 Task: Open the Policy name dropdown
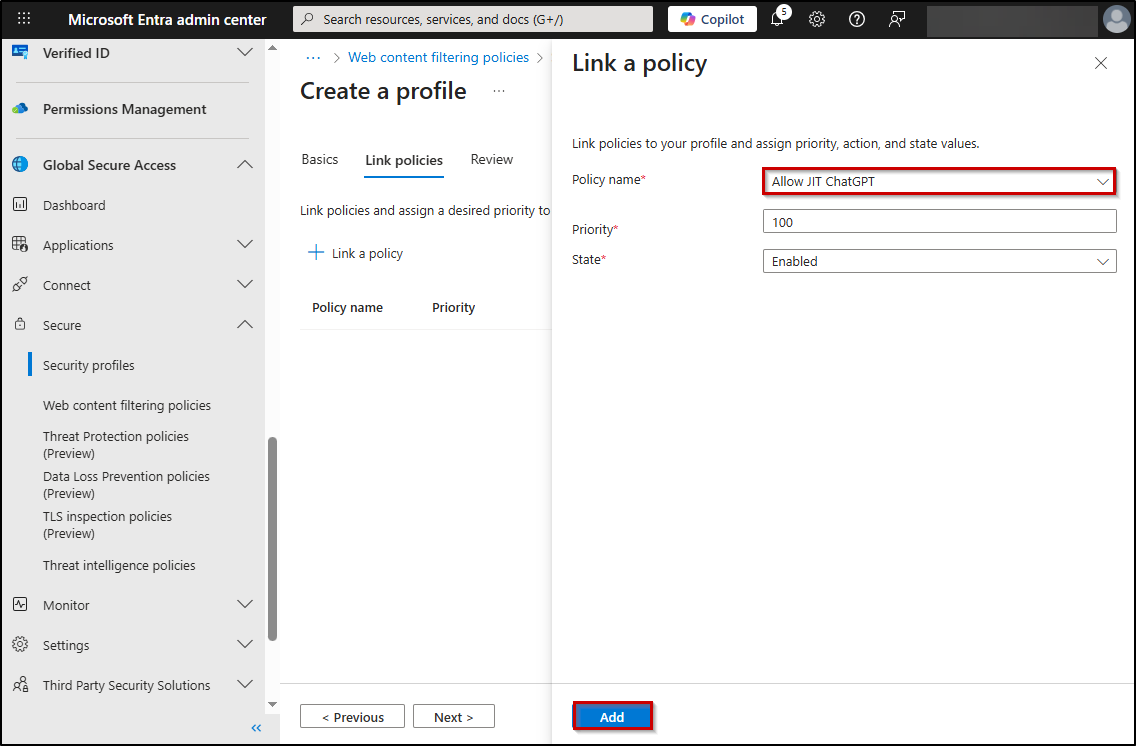pos(938,182)
